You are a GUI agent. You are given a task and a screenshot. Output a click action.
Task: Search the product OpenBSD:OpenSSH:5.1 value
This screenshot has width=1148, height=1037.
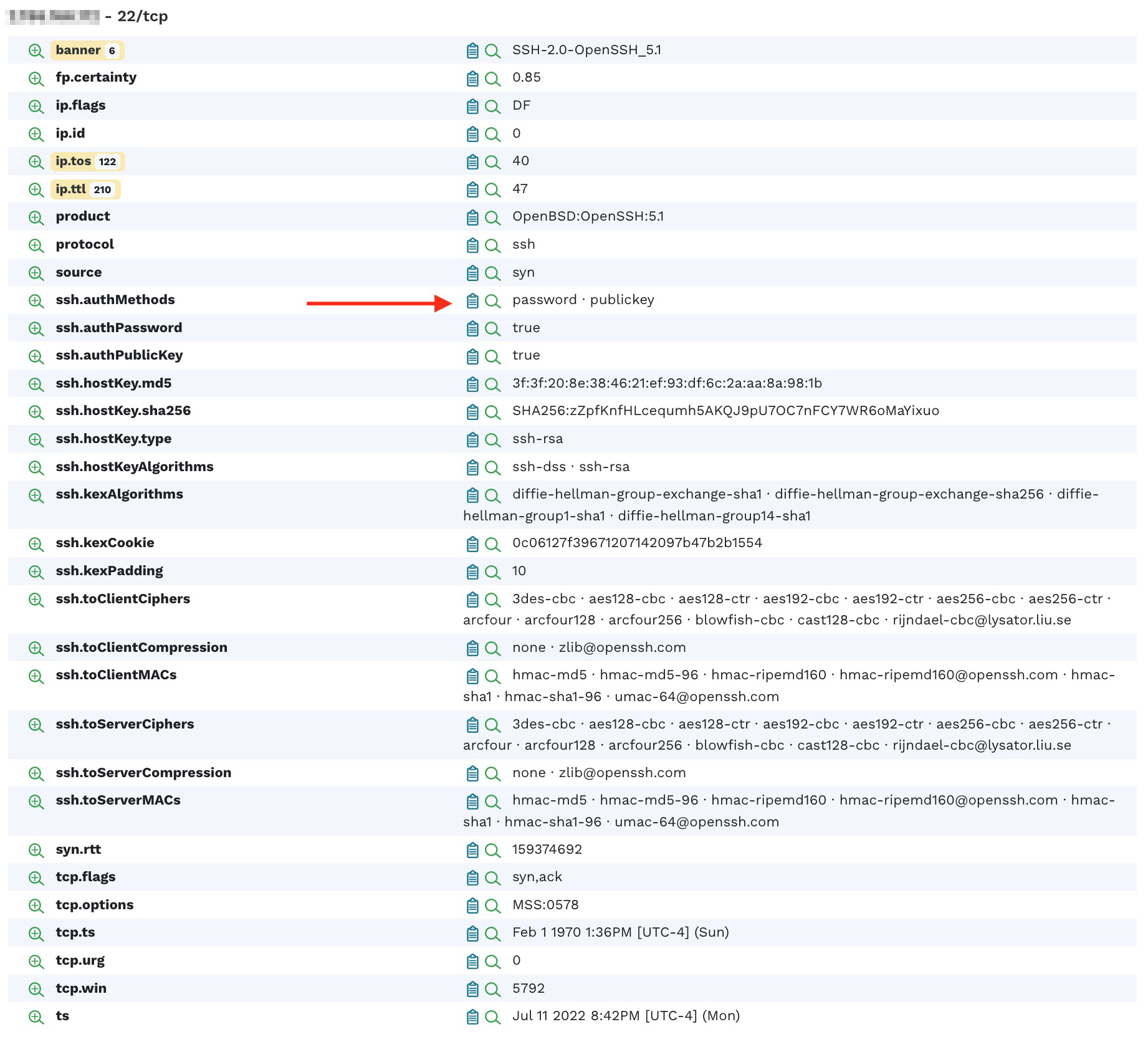pyautogui.click(x=492, y=217)
